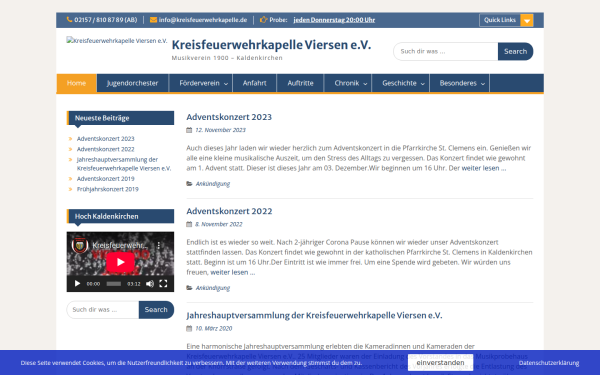600x375 pixels.
Task: Open the Anfahrt menu item
Action: pyautogui.click(x=254, y=83)
